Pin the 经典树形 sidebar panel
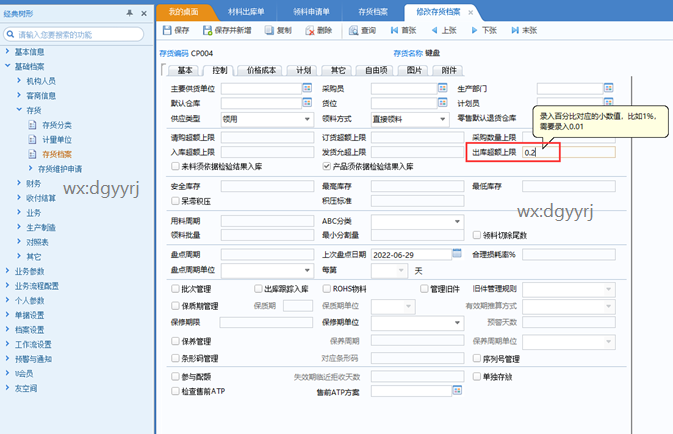673x434 pixels. pos(130,13)
